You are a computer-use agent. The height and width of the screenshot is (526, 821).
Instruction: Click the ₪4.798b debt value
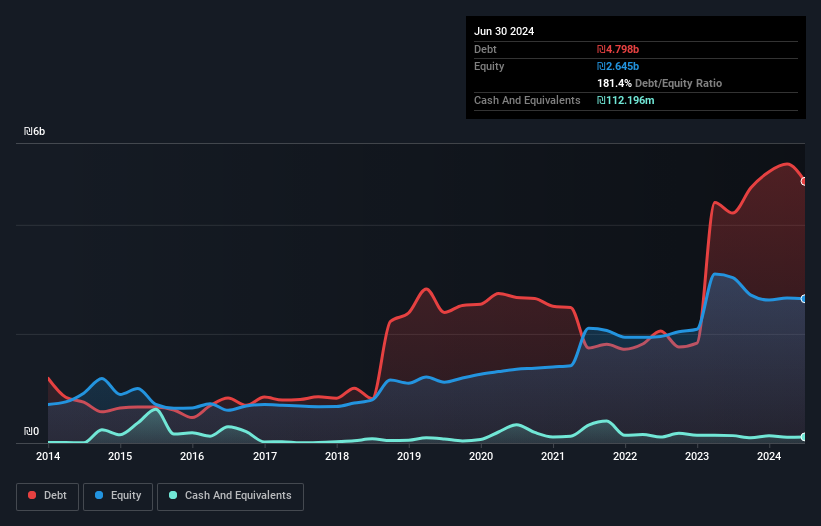point(618,49)
